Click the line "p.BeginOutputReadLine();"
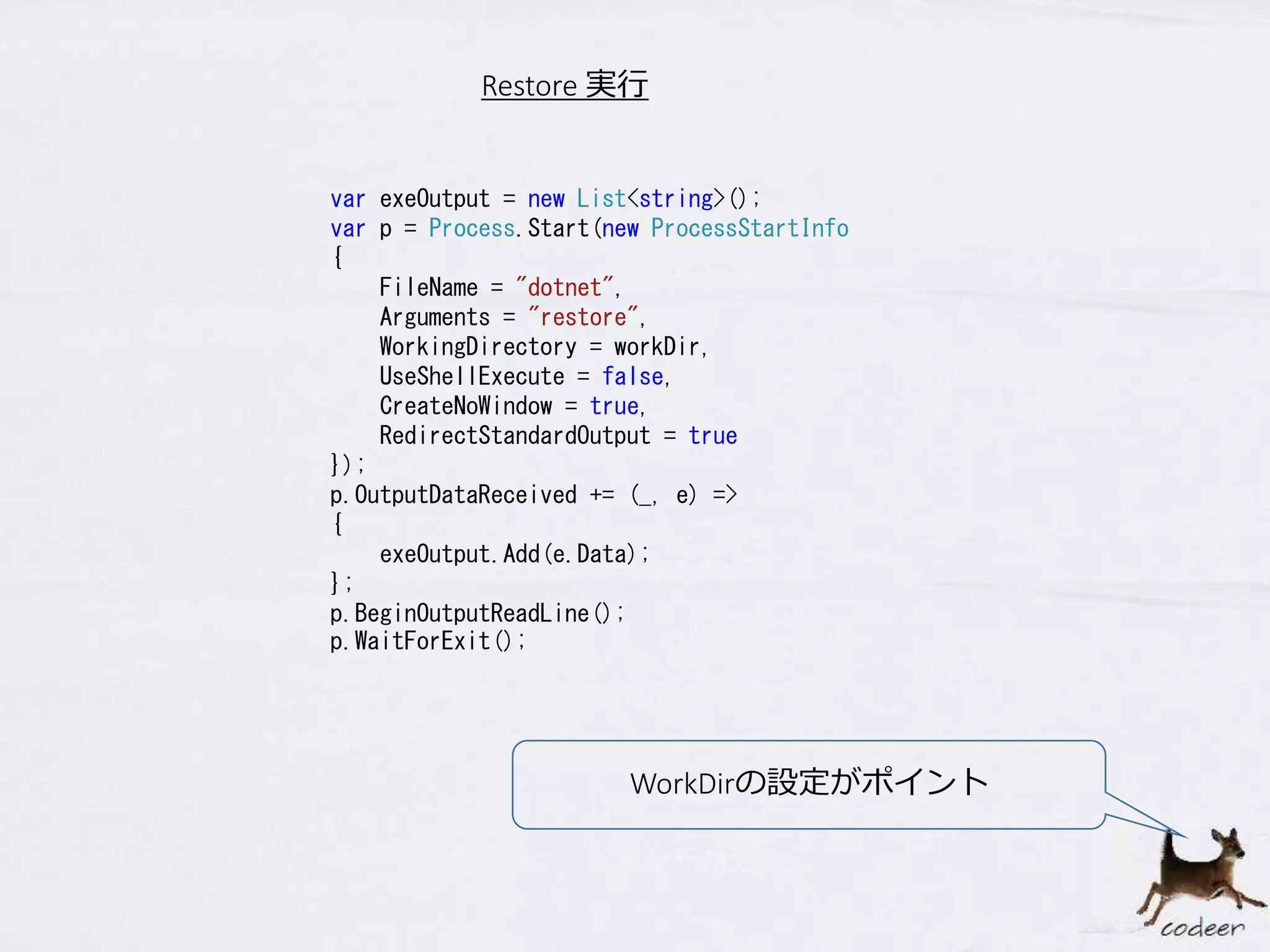Viewport: 1270px width, 952px height. 477,614
